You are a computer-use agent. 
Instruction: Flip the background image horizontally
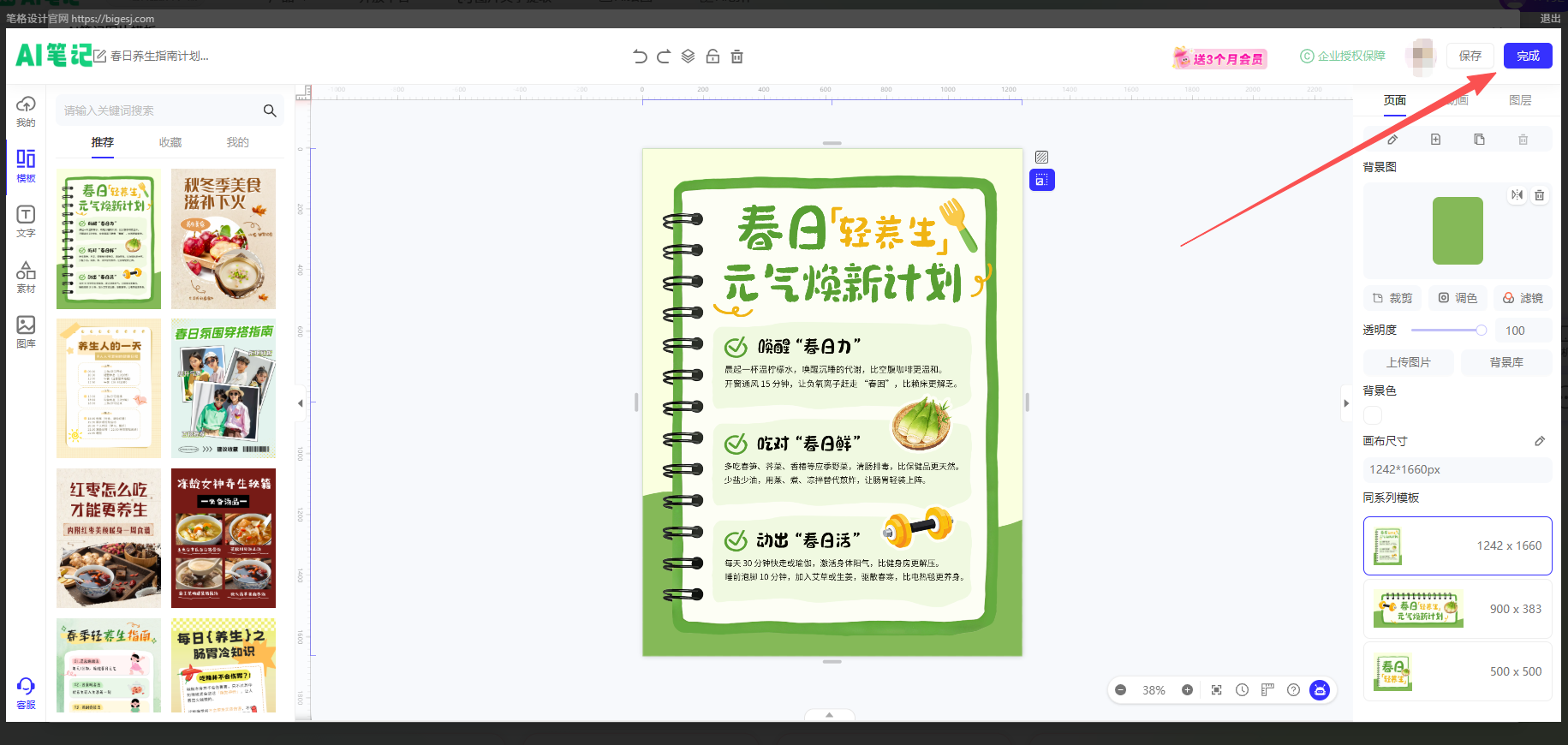pyautogui.click(x=1517, y=195)
